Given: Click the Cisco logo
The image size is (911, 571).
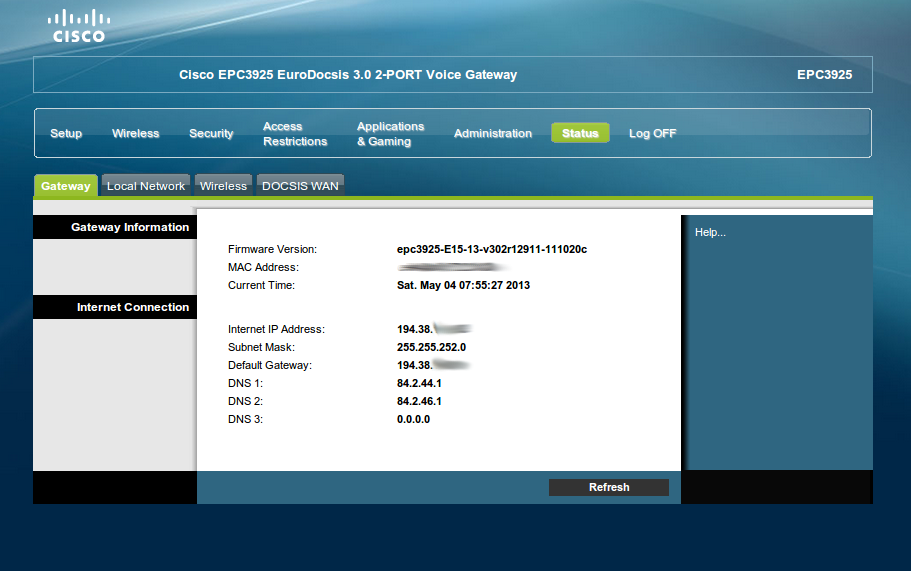Looking at the screenshot, I should coord(78,27).
